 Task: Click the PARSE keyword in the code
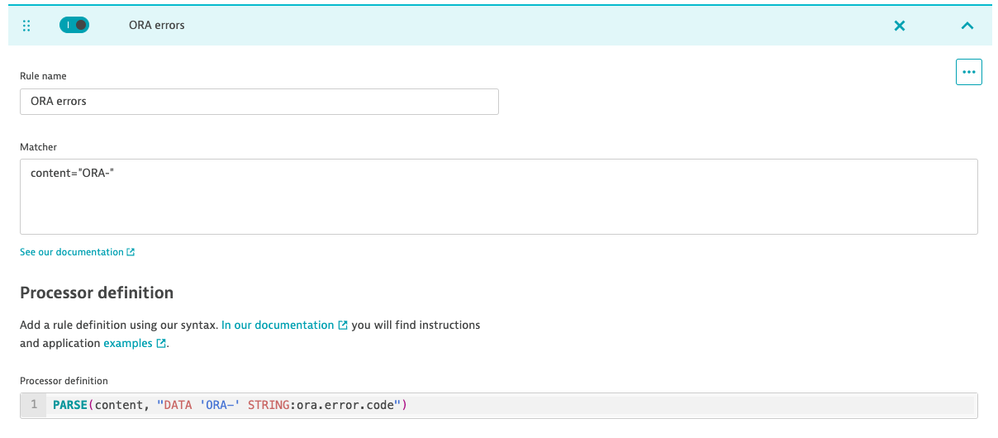(x=70, y=405)
